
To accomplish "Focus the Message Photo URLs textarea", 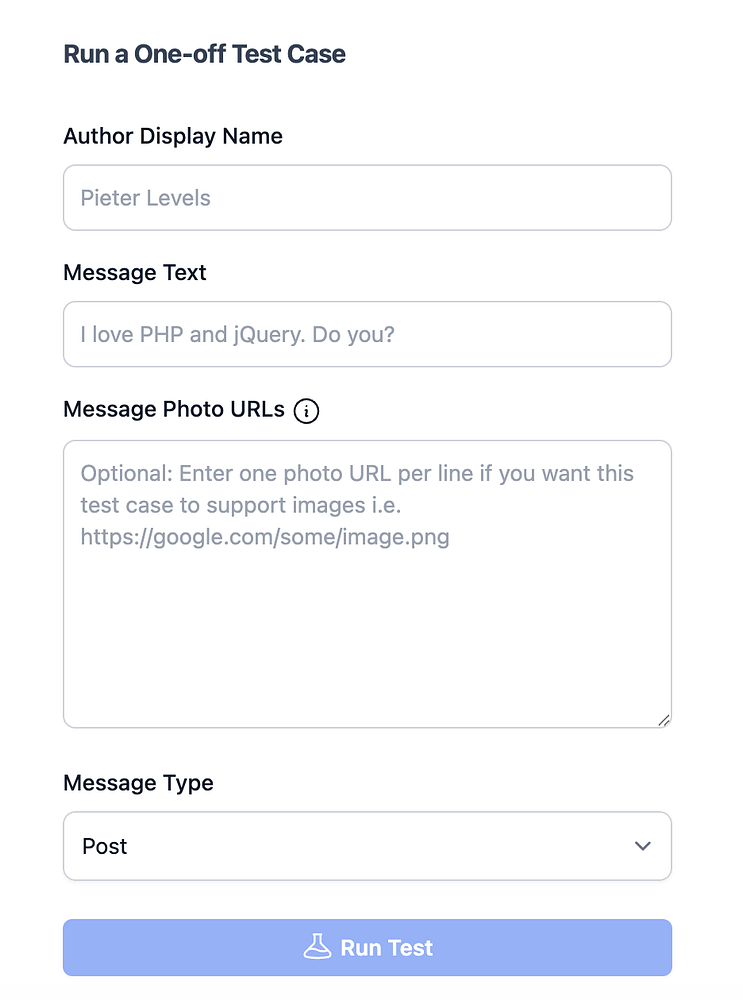I will pos(367,600).
